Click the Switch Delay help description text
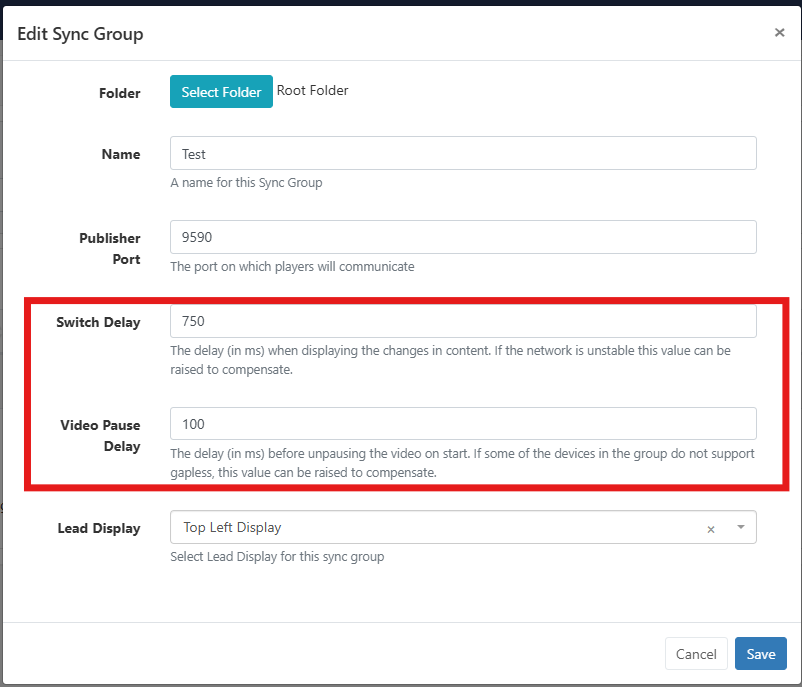Viewport: 802px width, 687px height. pos(450,360)
